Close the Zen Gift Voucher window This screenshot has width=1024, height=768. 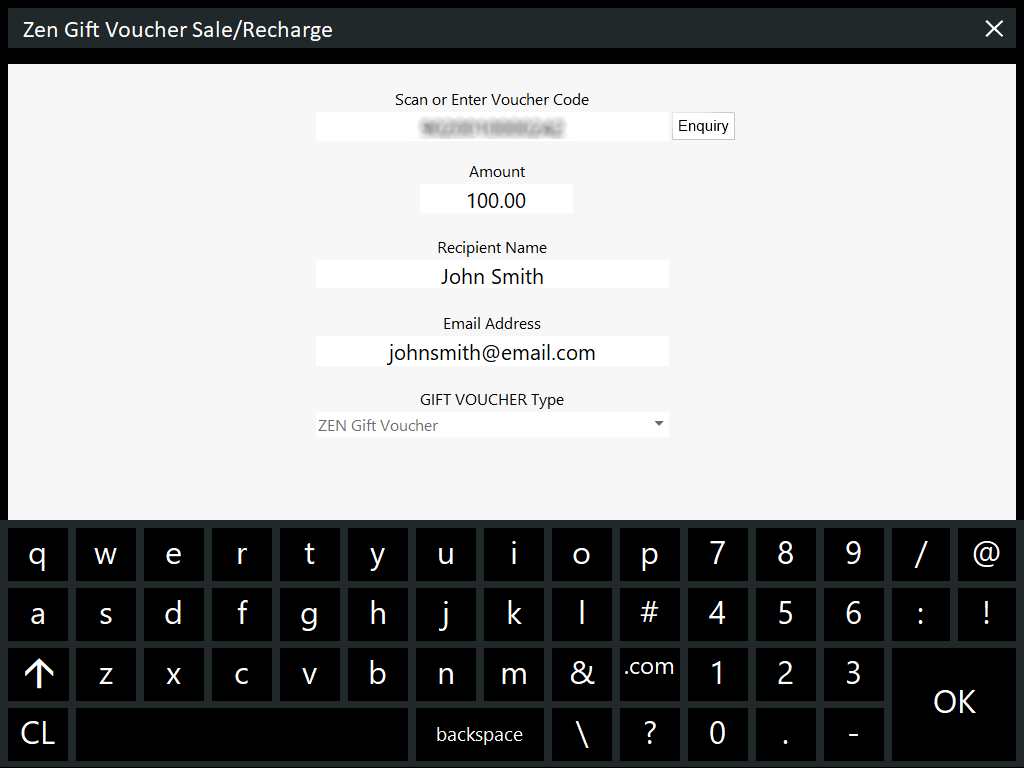994,29
